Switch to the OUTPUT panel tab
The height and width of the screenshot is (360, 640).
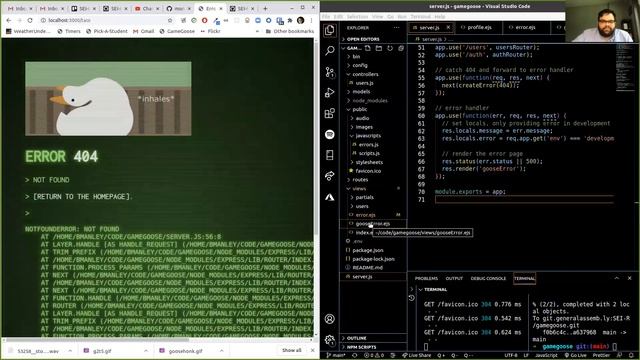click(454, 278)
